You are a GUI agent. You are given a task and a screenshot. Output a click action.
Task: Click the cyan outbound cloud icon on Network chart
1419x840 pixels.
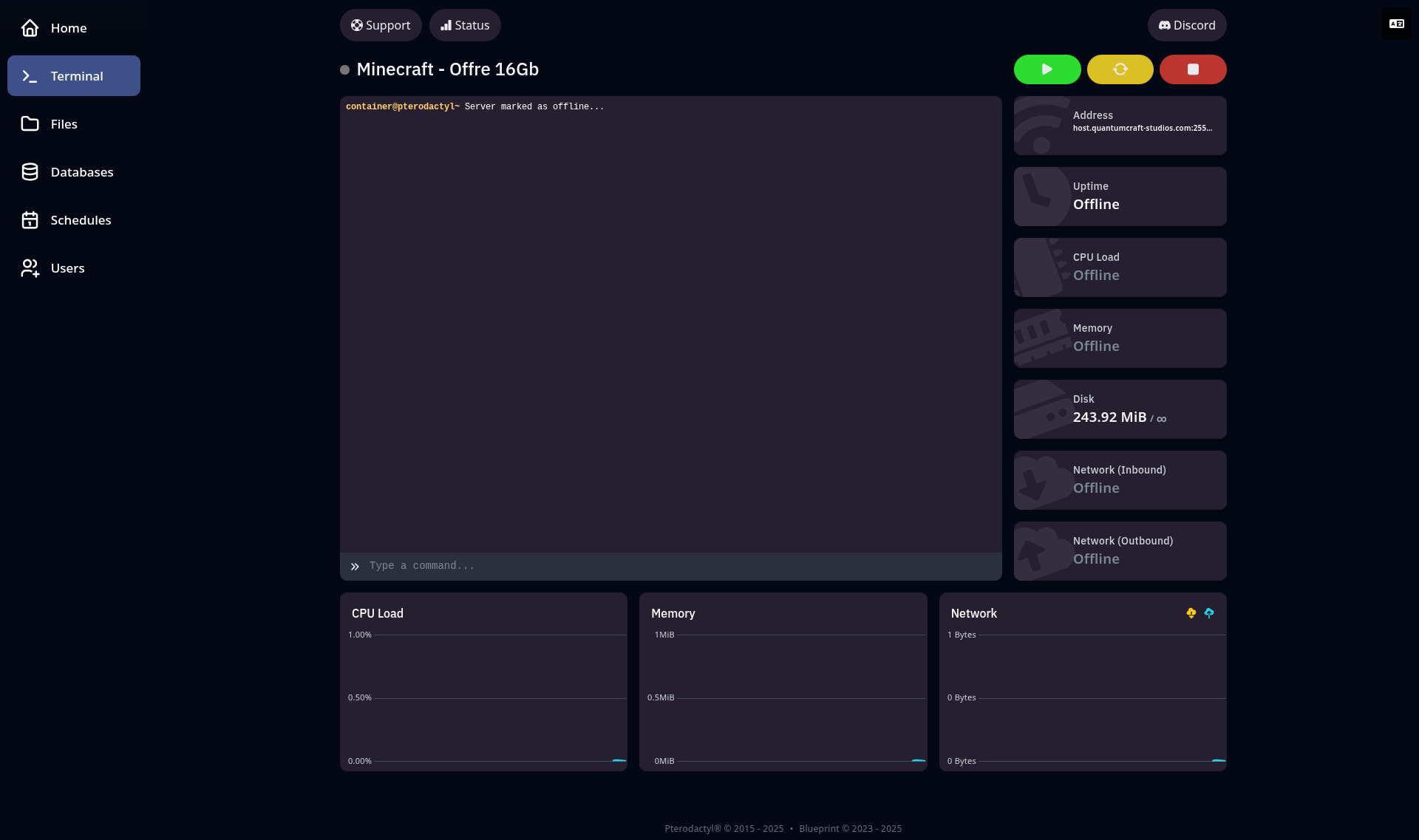pos(1209,613)
